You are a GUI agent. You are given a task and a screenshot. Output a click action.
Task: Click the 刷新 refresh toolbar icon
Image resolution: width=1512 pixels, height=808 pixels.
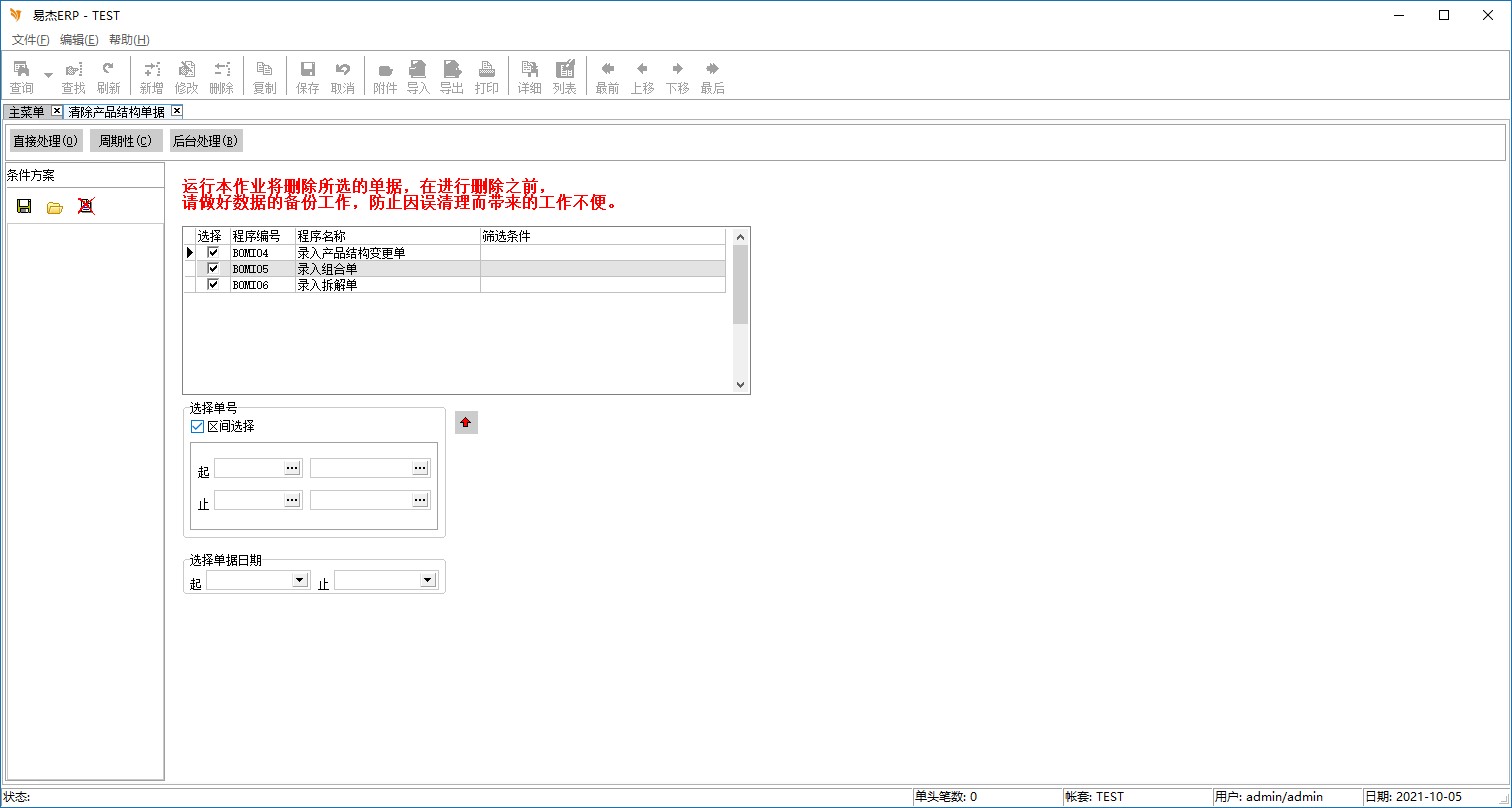point(108,77)
